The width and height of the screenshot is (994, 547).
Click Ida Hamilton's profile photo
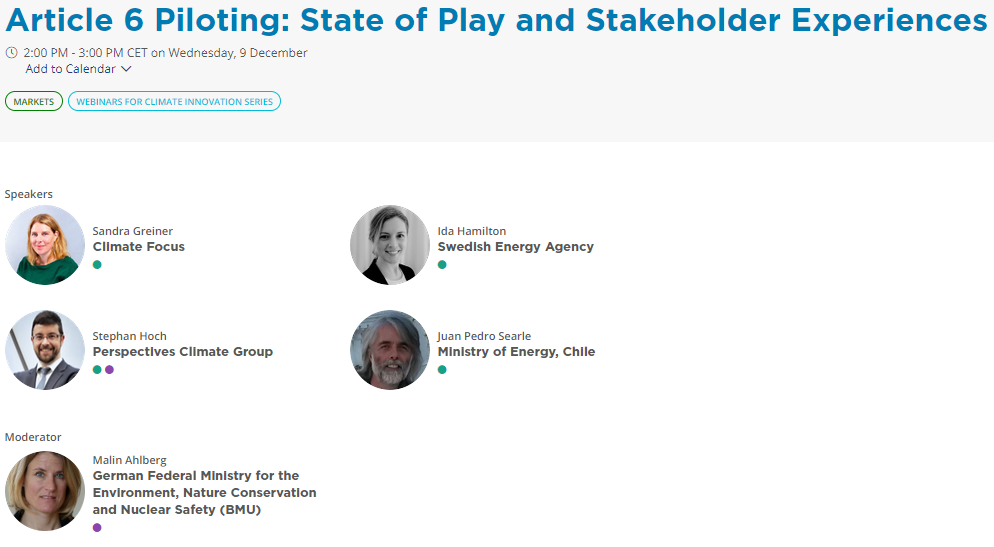(x=390, y=245)
